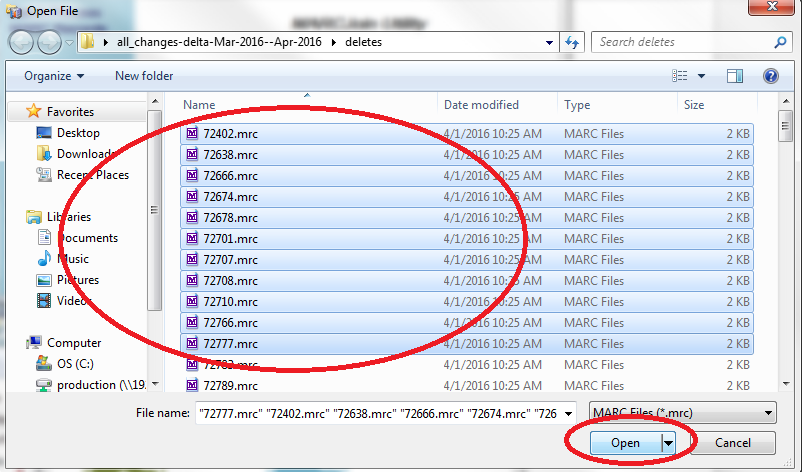This screenshot has height=472, width=802.
Task: Sort files by Date modified column
Action: pyautogui.click(x=481, y=105)
